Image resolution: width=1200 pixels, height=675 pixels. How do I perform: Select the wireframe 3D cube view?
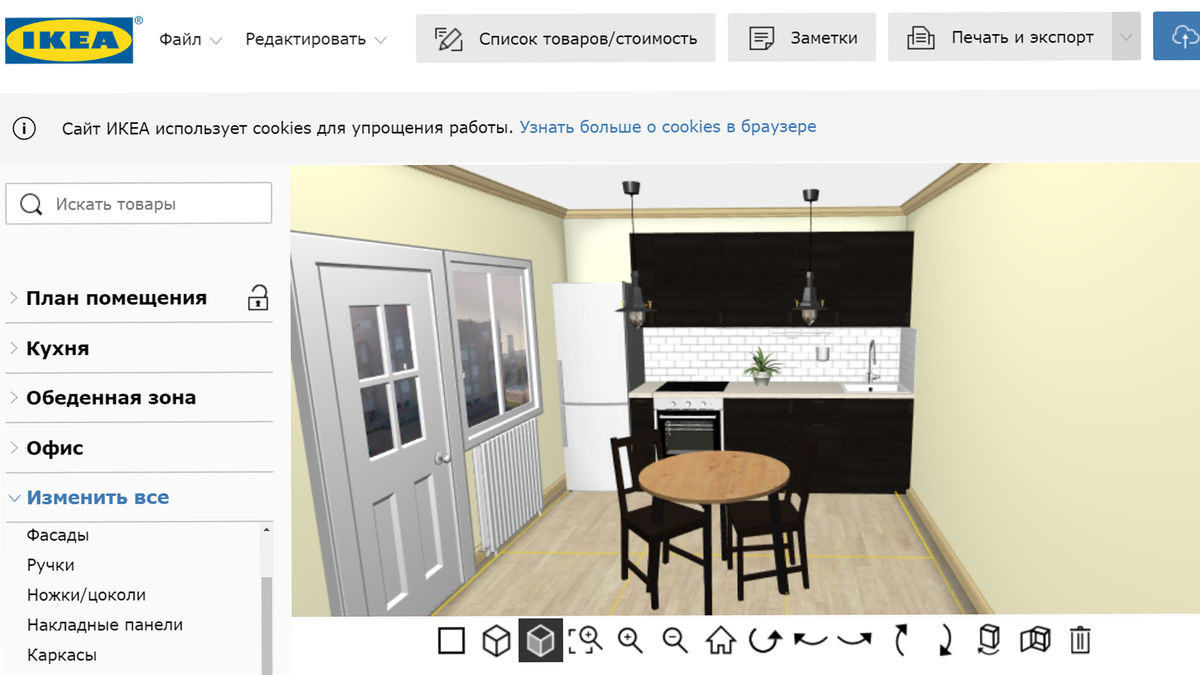(496, 640)
